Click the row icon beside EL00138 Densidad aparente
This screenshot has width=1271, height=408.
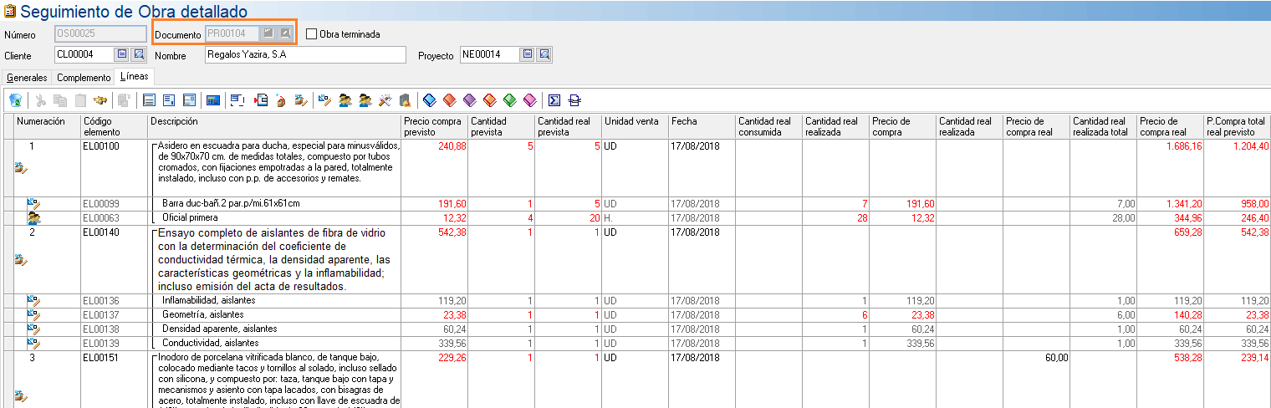tap(33, 328)
